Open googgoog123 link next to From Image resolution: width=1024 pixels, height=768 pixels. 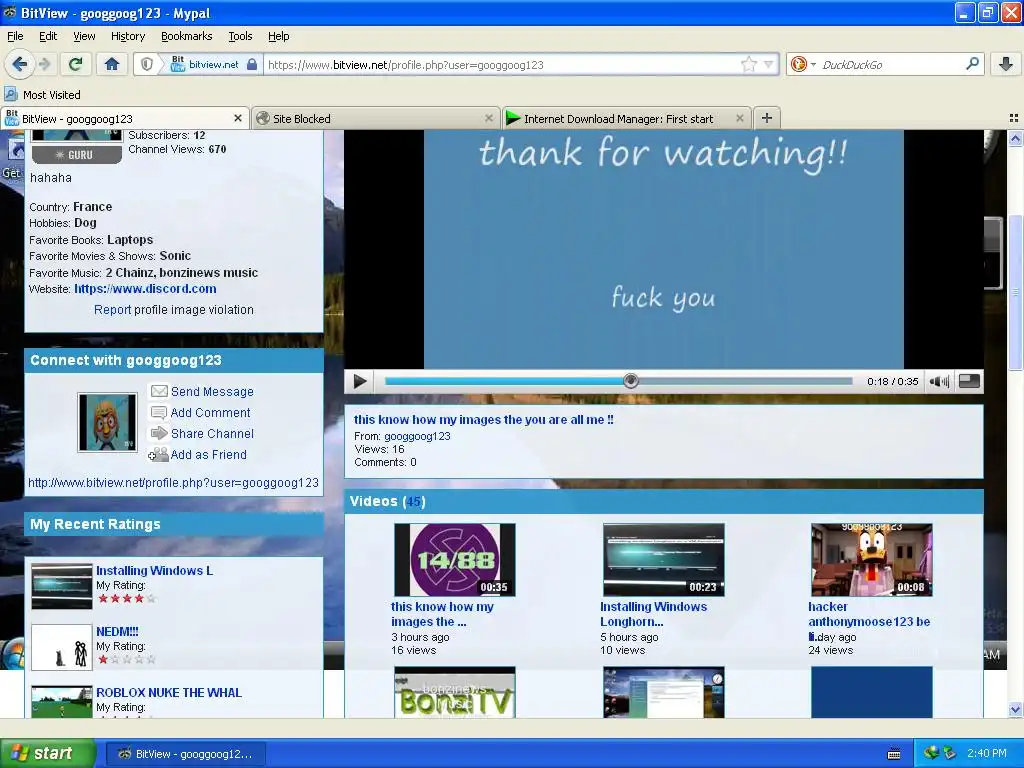point(417,436)
